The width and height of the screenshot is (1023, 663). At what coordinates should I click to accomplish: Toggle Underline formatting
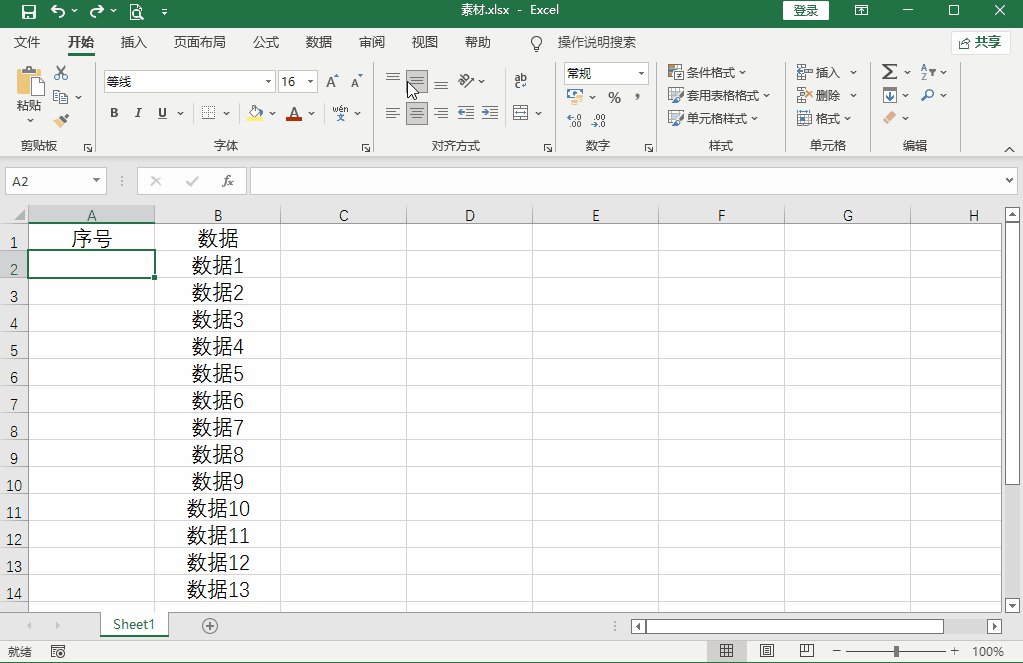(x=162, y=113)
